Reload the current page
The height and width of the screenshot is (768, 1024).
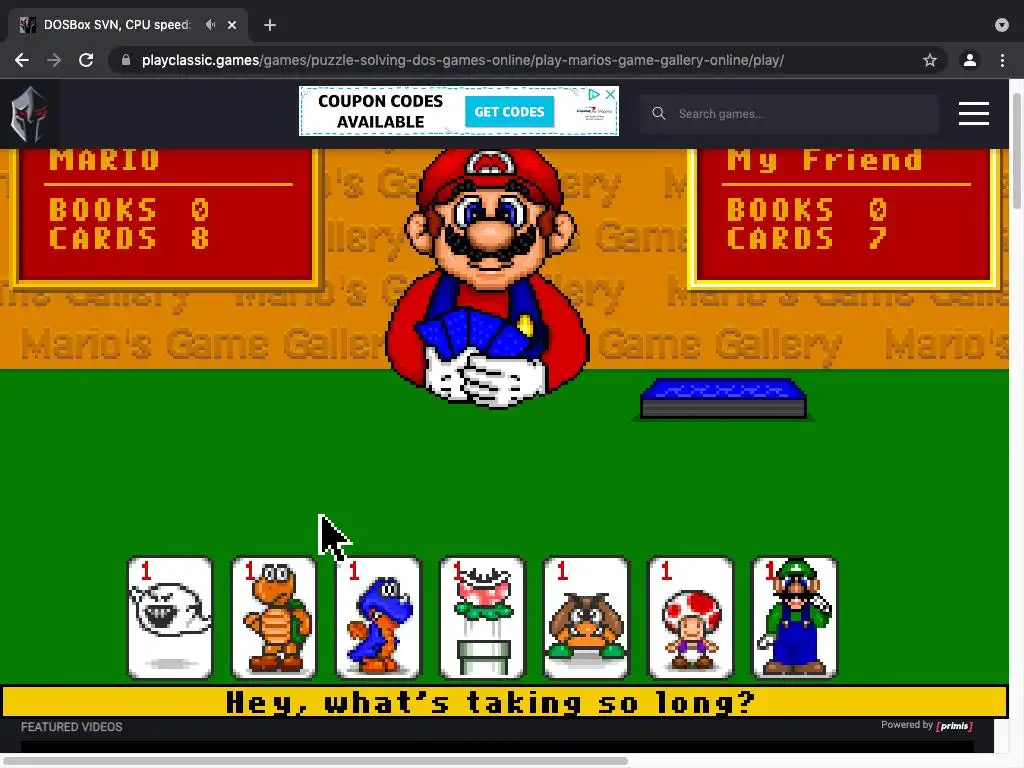pyautogui.click(x=86, y=60)
